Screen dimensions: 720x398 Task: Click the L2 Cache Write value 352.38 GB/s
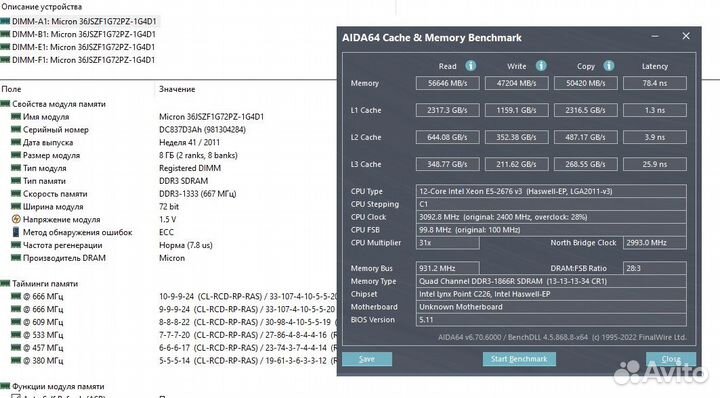(517, 137)
